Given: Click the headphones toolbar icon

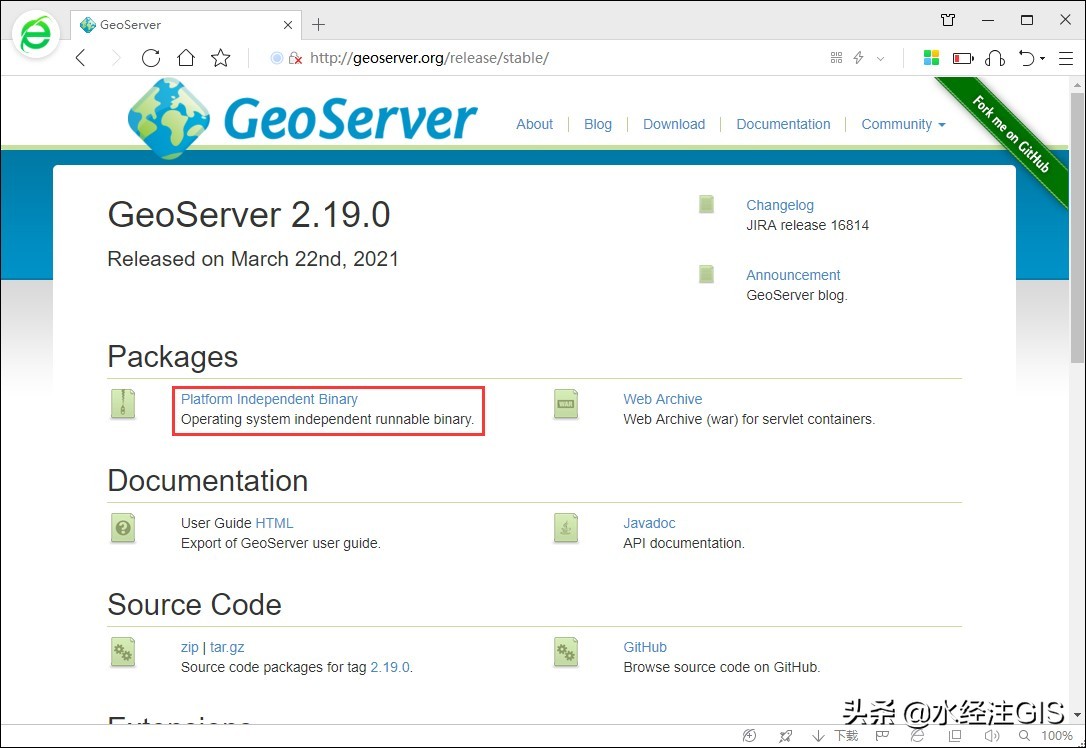Looking at the screenshot, I should 995,58.
